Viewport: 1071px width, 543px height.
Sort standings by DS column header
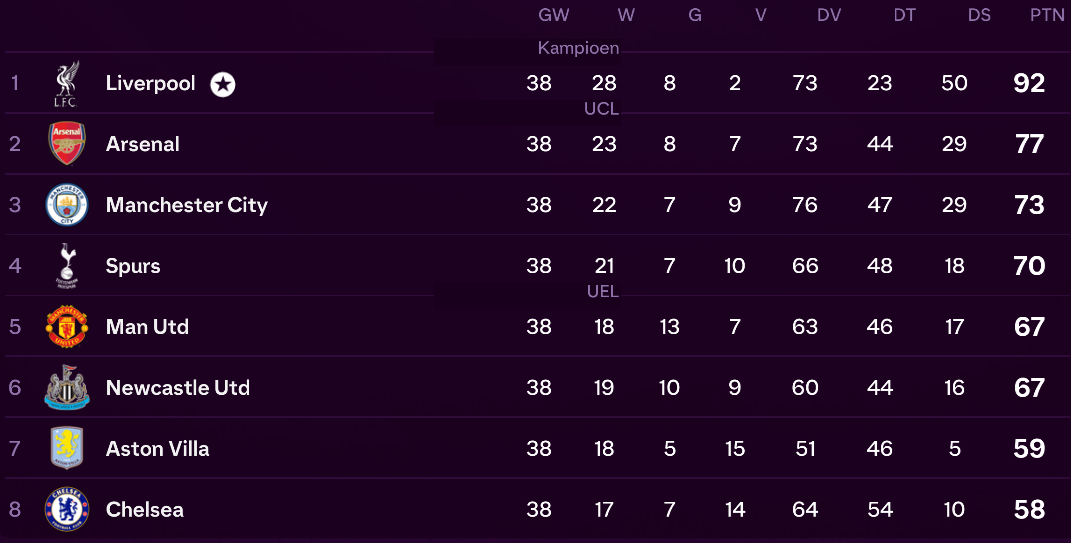[x=979, y=15]
